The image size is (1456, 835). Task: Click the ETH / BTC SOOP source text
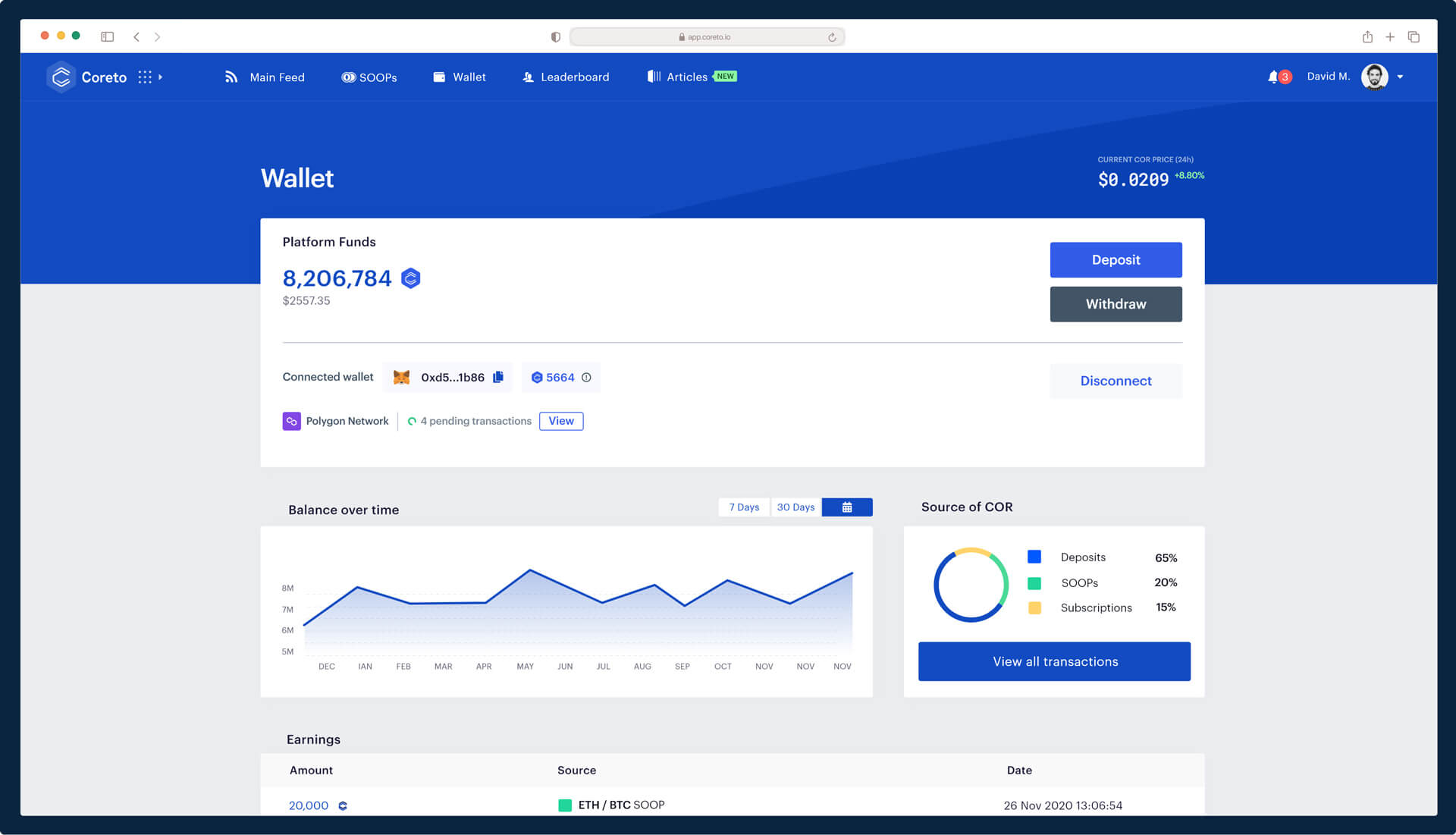tap(621, 805)
